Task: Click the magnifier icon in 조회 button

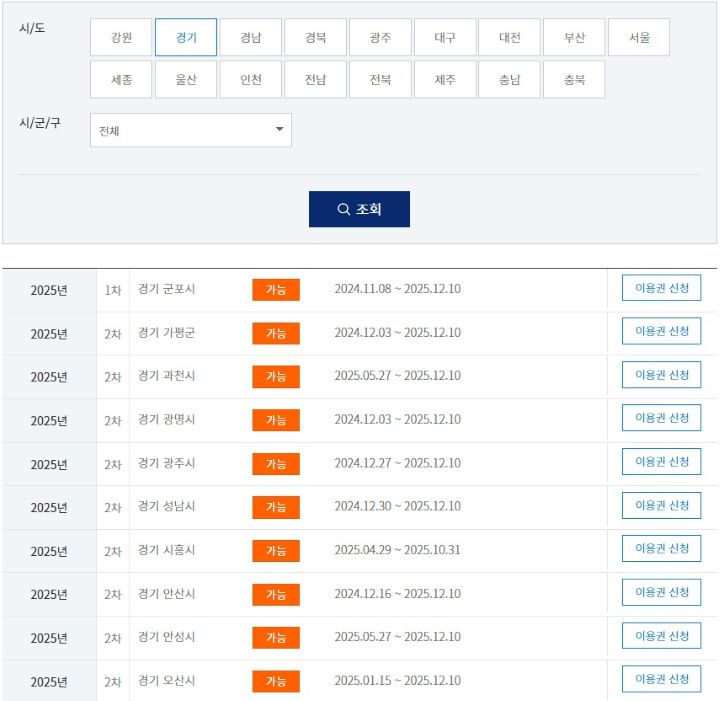Action: pos(343,209)
